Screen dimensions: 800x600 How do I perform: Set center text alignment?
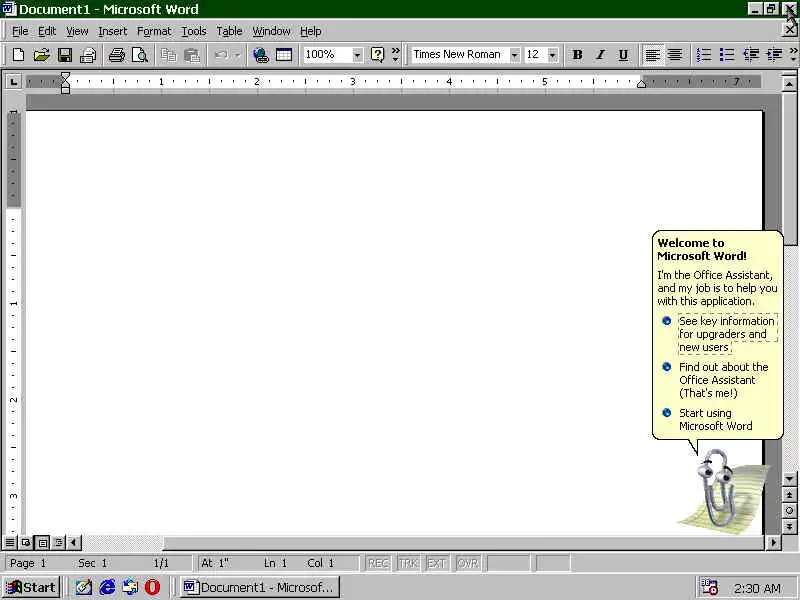[675, 55]
